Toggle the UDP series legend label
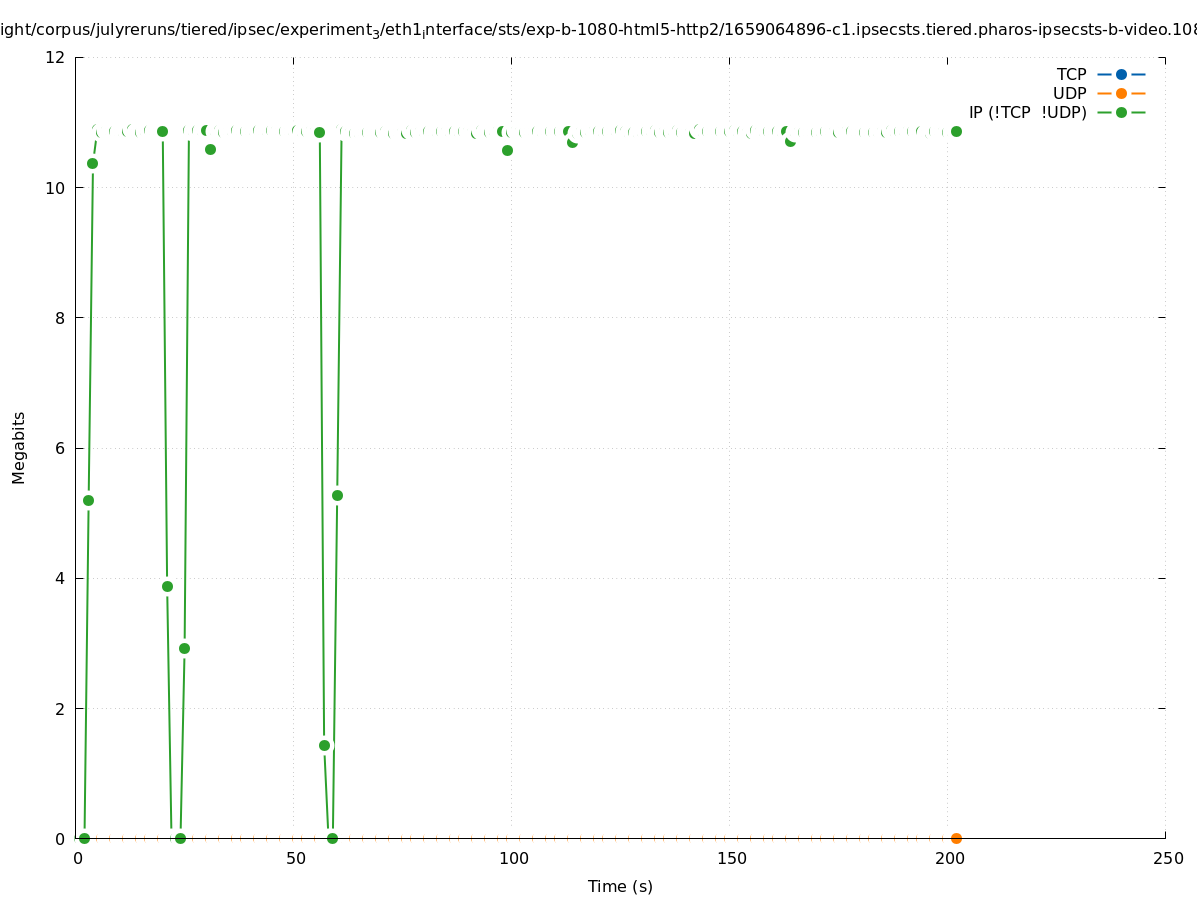The image size is (1197, 900). pos(1069,93)
